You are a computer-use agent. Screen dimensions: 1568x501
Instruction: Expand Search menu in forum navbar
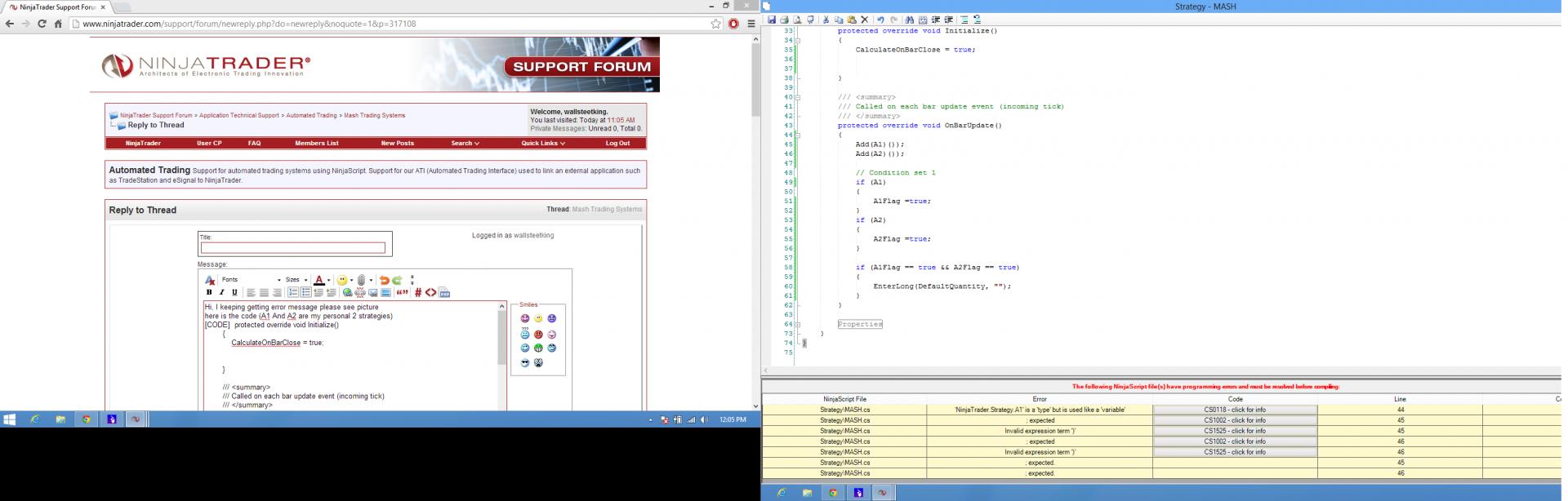coord(465,144)
